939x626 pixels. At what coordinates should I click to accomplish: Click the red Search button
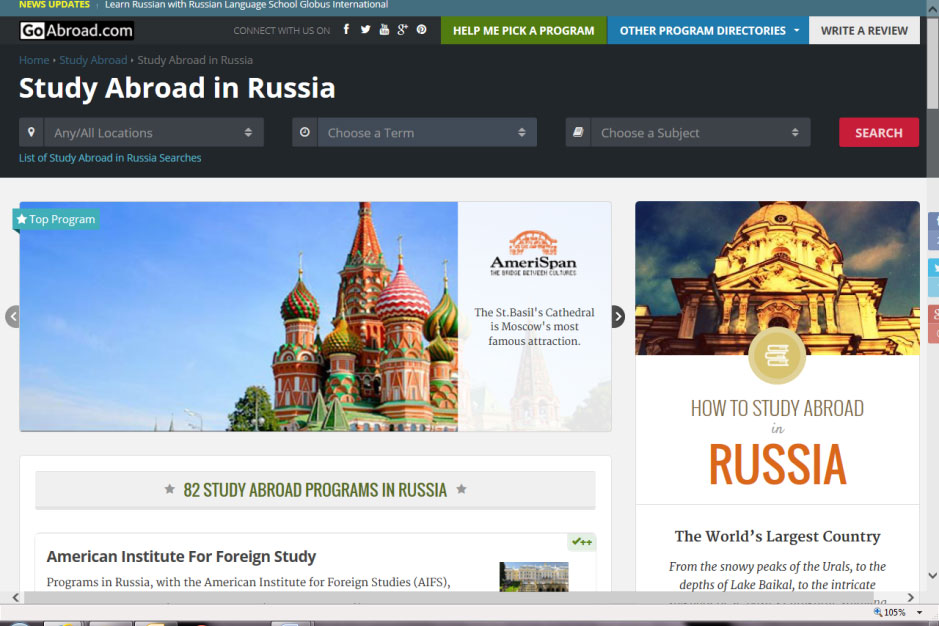879,132
